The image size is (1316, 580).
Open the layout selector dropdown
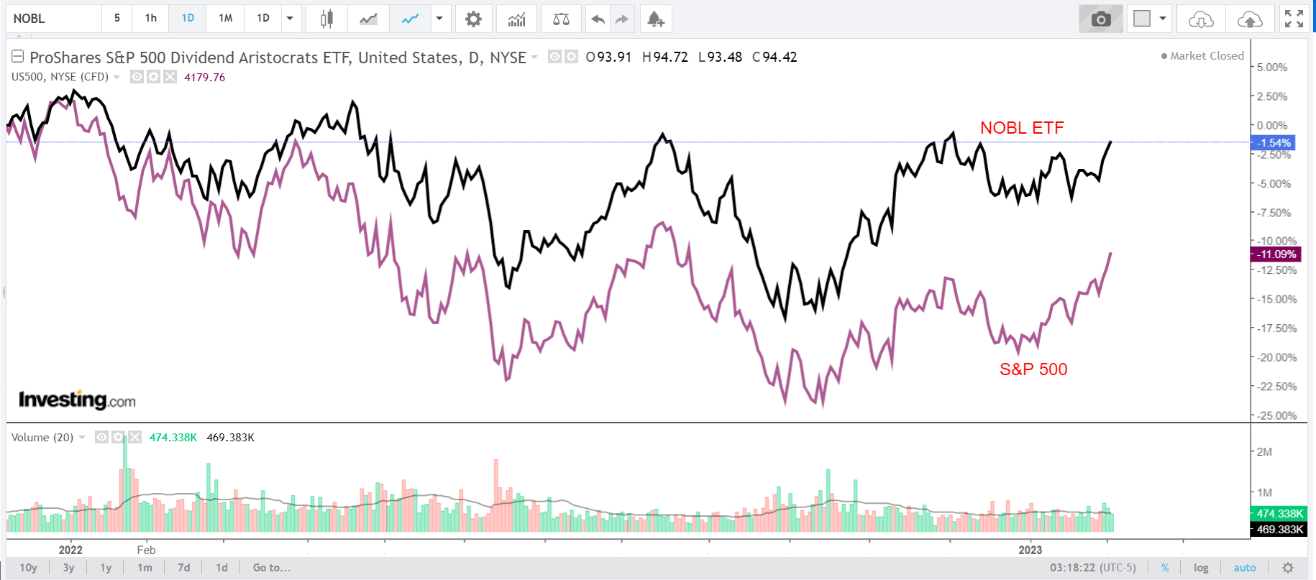point(1149,18)
